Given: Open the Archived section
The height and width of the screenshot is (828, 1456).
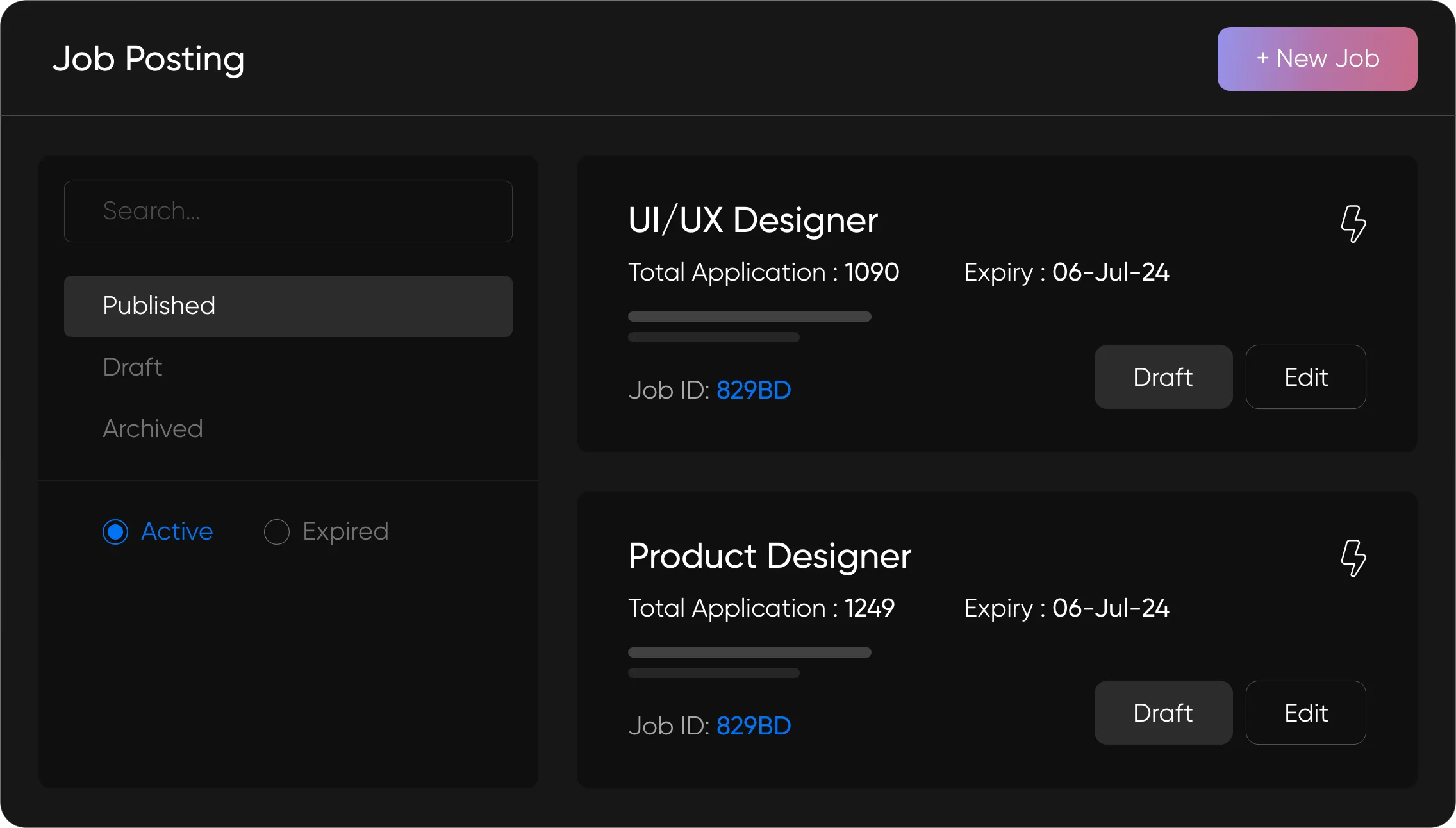Looking at the screenshot, I should pos(153,429).
